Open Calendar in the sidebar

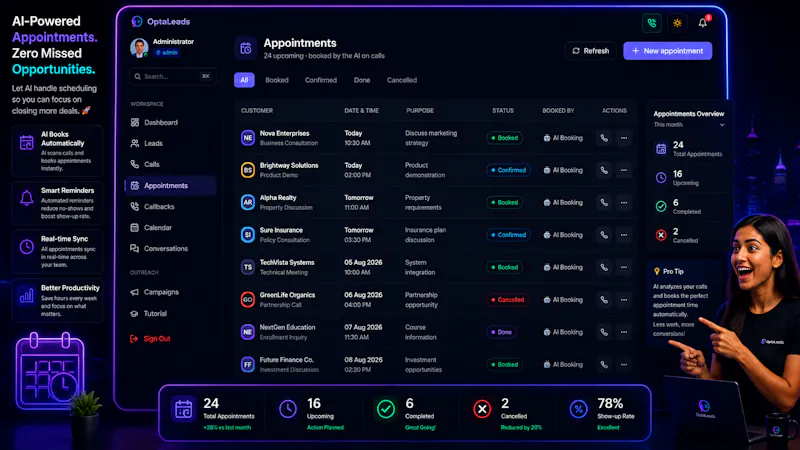170,228
